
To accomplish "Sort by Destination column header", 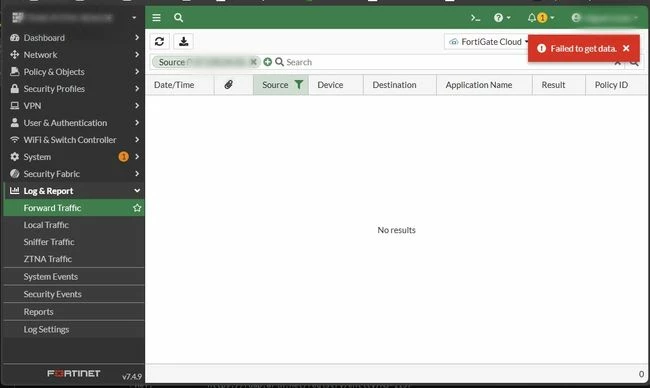I will (x=400, y=85).
